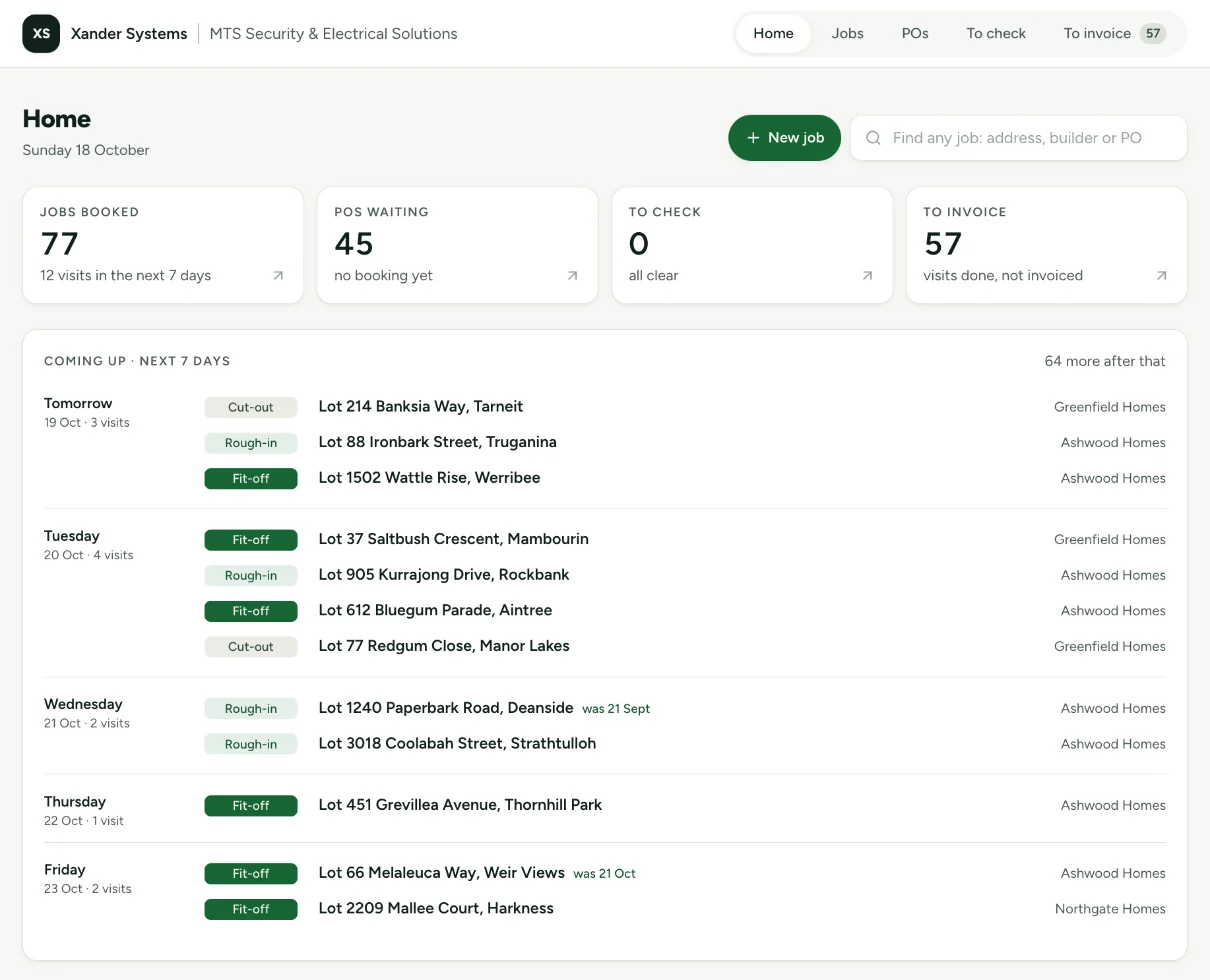Click the Fit-off tag for Wattle Rise
The width and height of the screenshot is (1210, 980).
click(251, 479)
